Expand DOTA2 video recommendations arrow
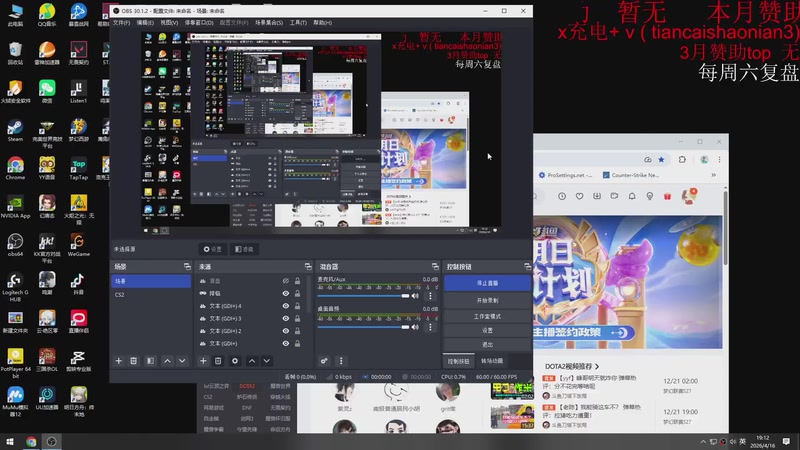 tap(597, 366)
